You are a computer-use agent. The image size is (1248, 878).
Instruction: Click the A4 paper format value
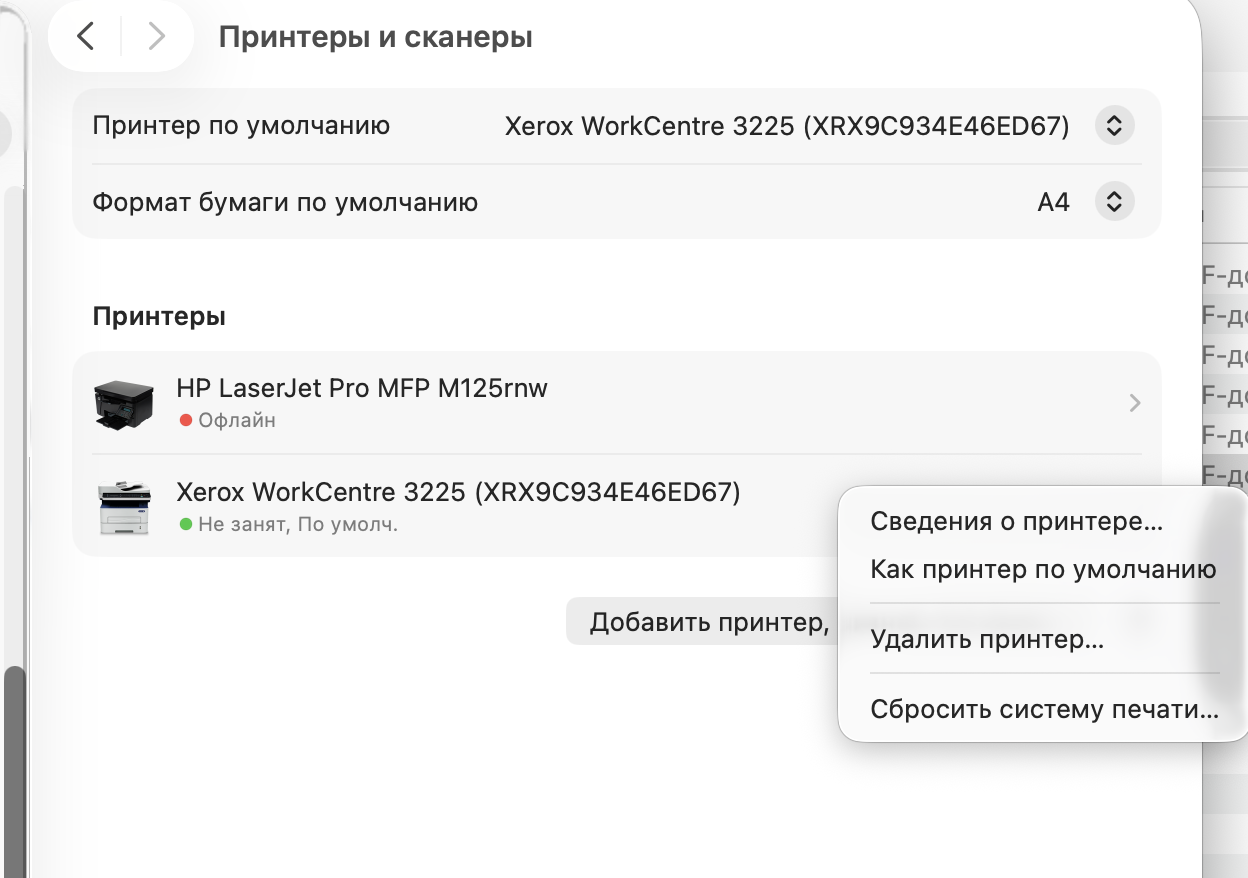pyautogui.click(x=1053, y=203)
